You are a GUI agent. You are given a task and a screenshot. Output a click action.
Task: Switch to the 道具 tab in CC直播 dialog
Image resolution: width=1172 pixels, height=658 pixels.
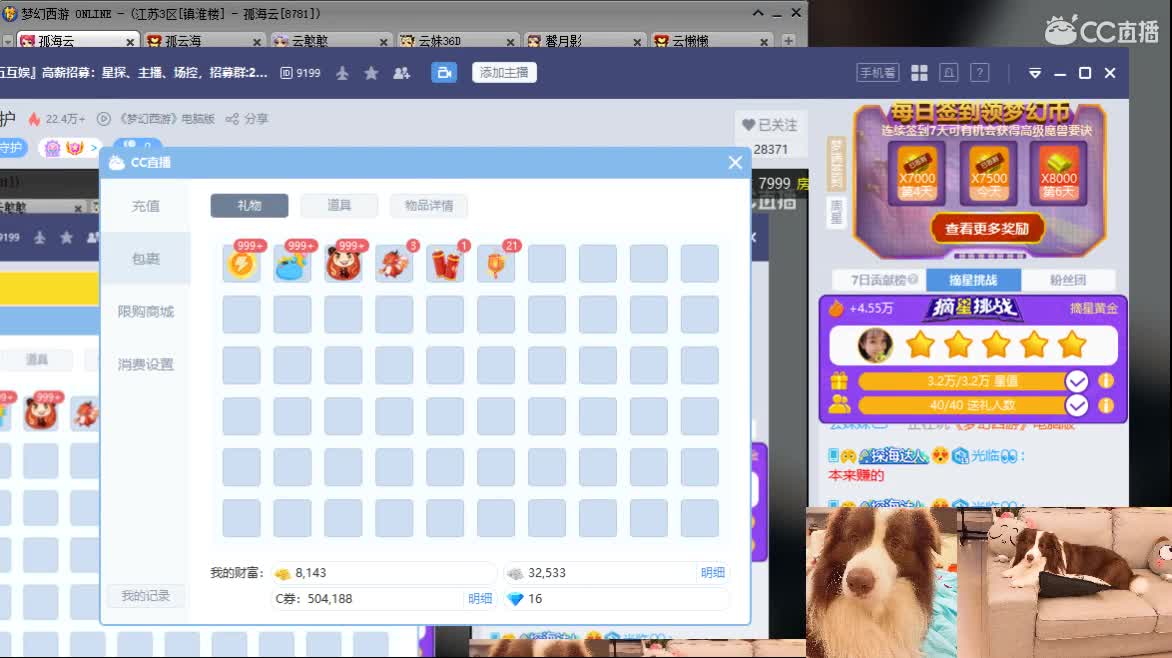point(339,206)
